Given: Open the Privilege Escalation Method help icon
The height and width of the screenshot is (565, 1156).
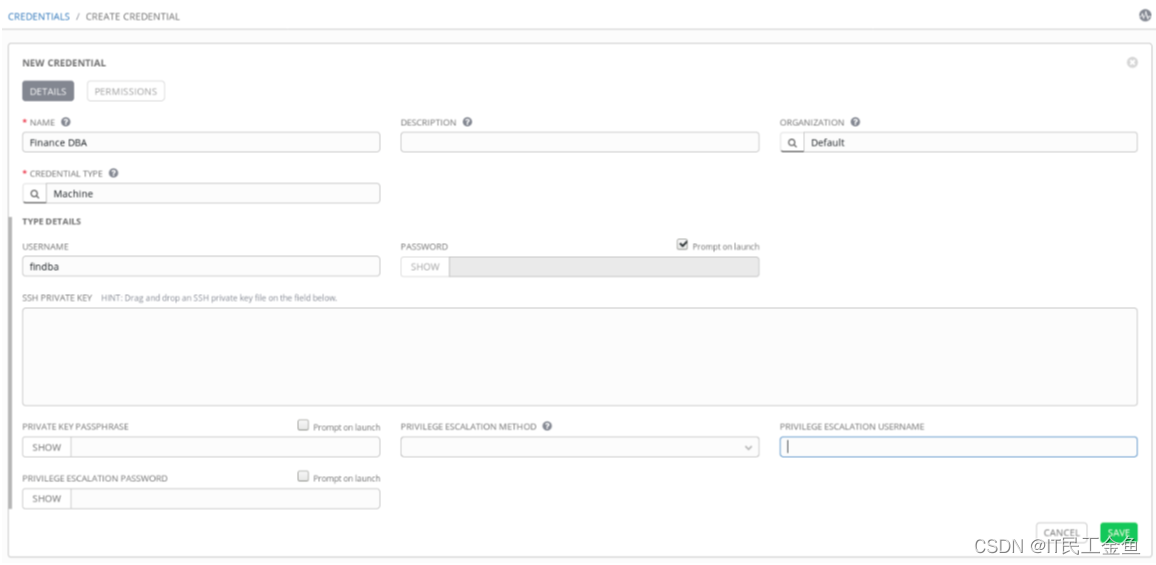Looking at the screenshot, I should click(x=547, y=426).
